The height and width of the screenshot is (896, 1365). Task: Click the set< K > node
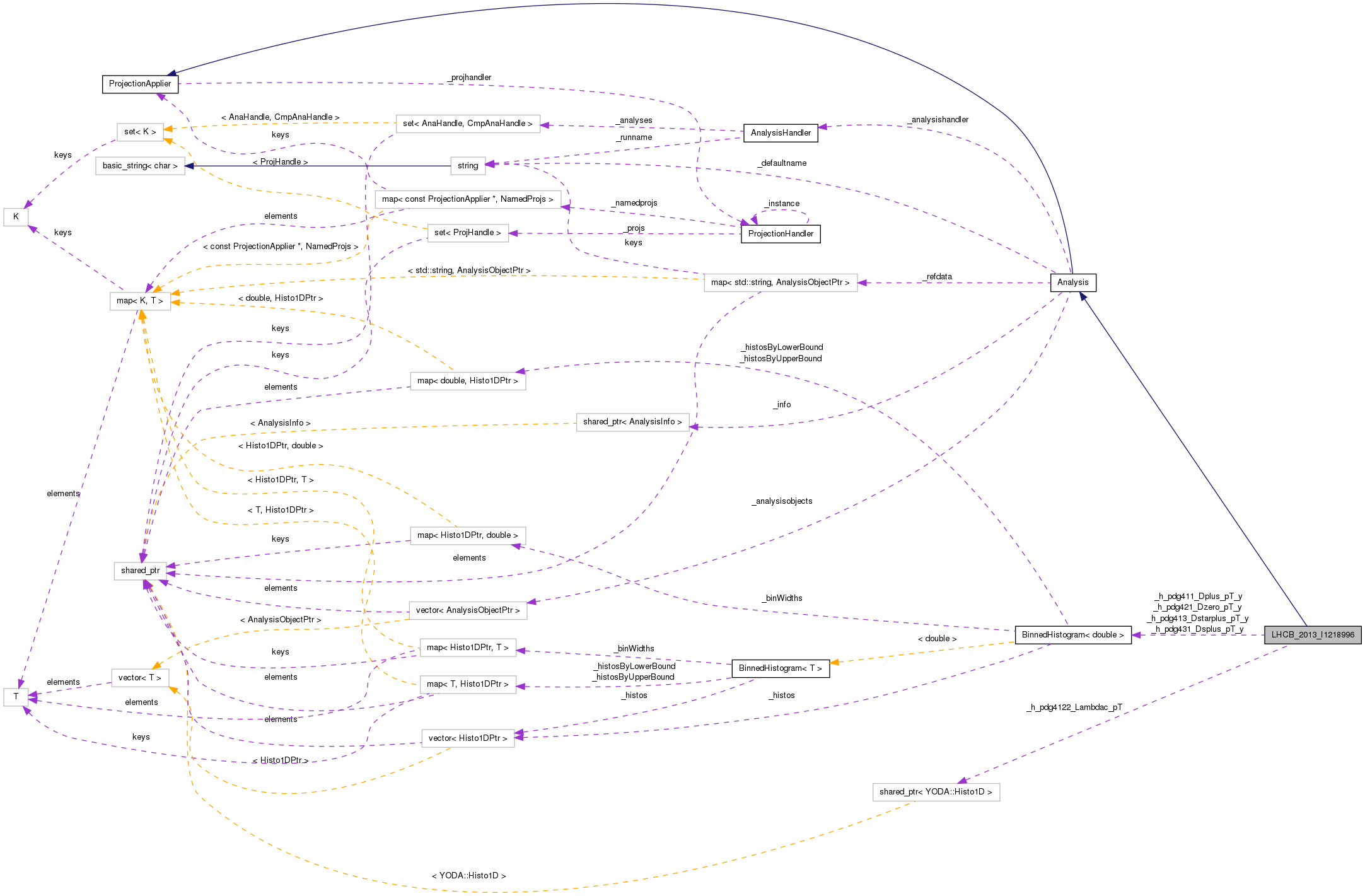click(140, 132)
